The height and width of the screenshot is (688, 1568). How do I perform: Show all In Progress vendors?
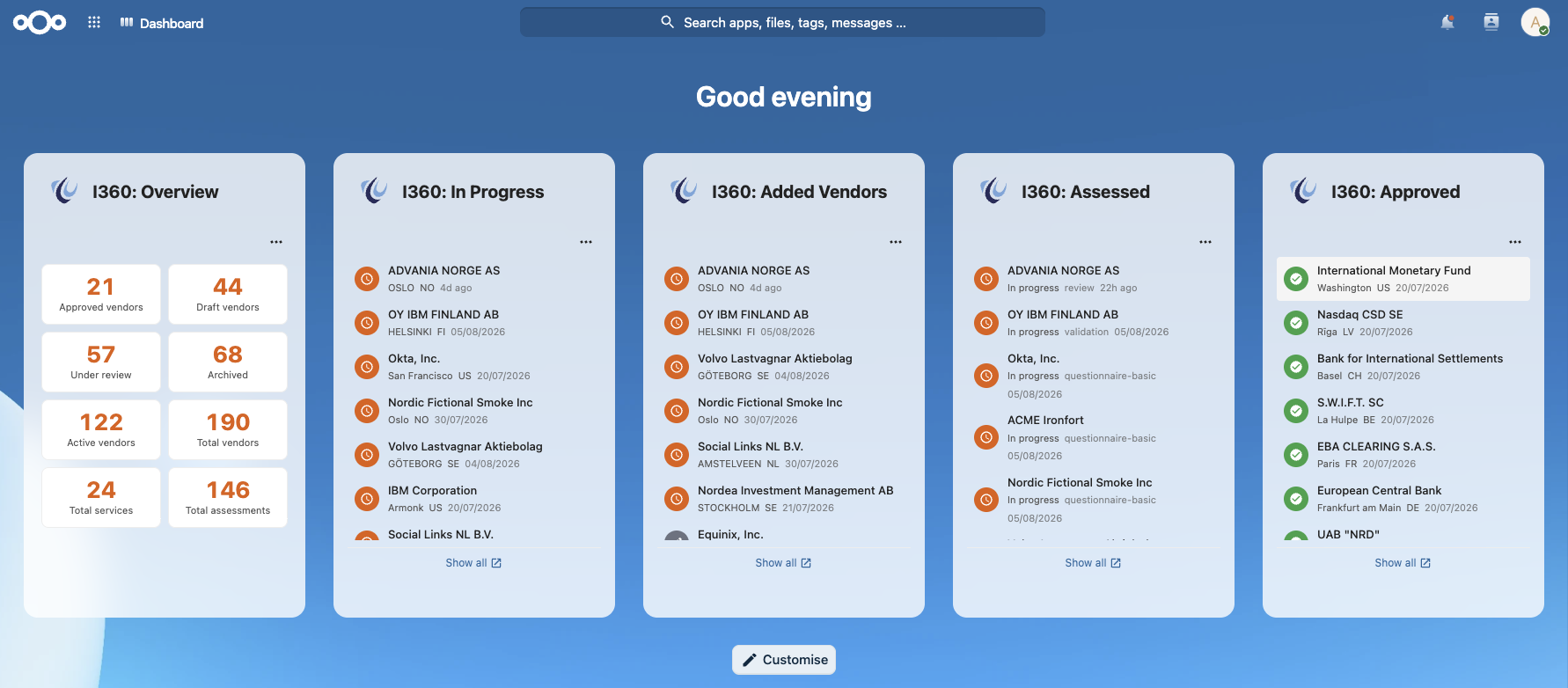point(473,563)
